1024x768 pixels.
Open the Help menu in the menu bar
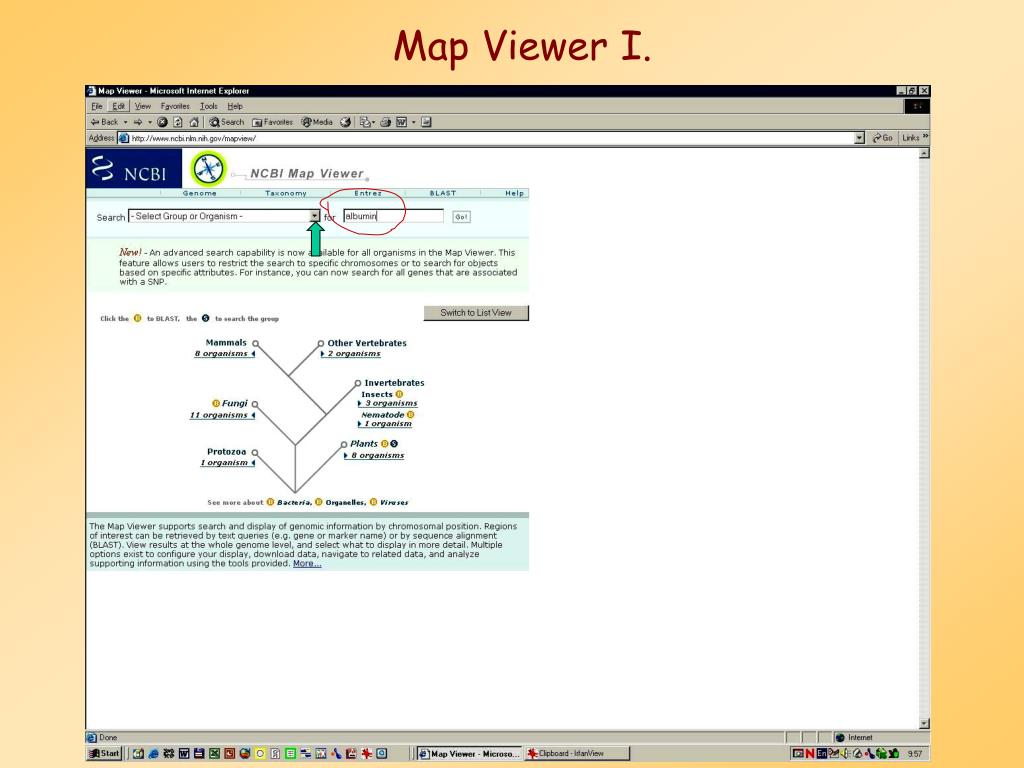tap(235, 106)
